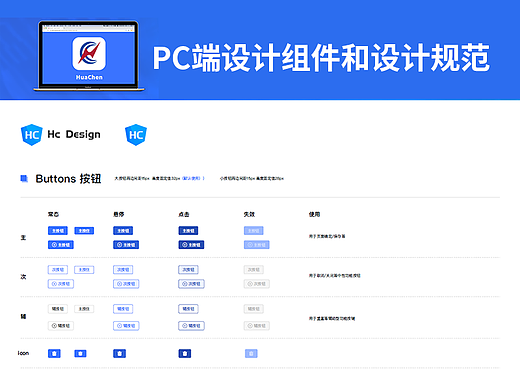This screenshot has width=520, height=390.
Task: Click the dark trash icon button under 点击
Action: (185, 353)
